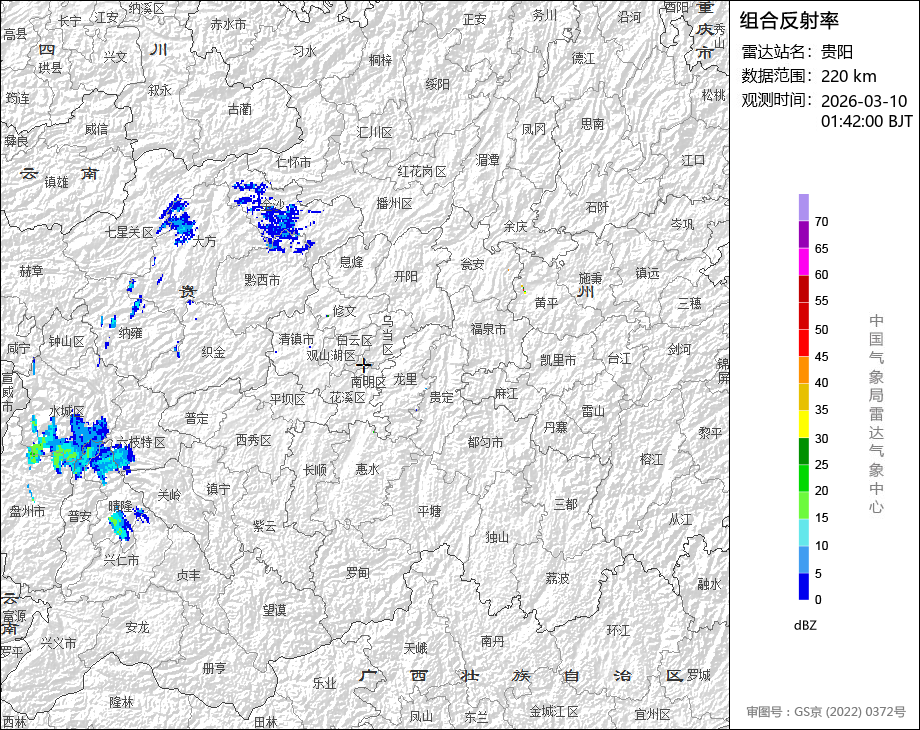Viewport: 920px width, 730px height.
Task: Click the 罗甸 map label
Action: (357, 572)
